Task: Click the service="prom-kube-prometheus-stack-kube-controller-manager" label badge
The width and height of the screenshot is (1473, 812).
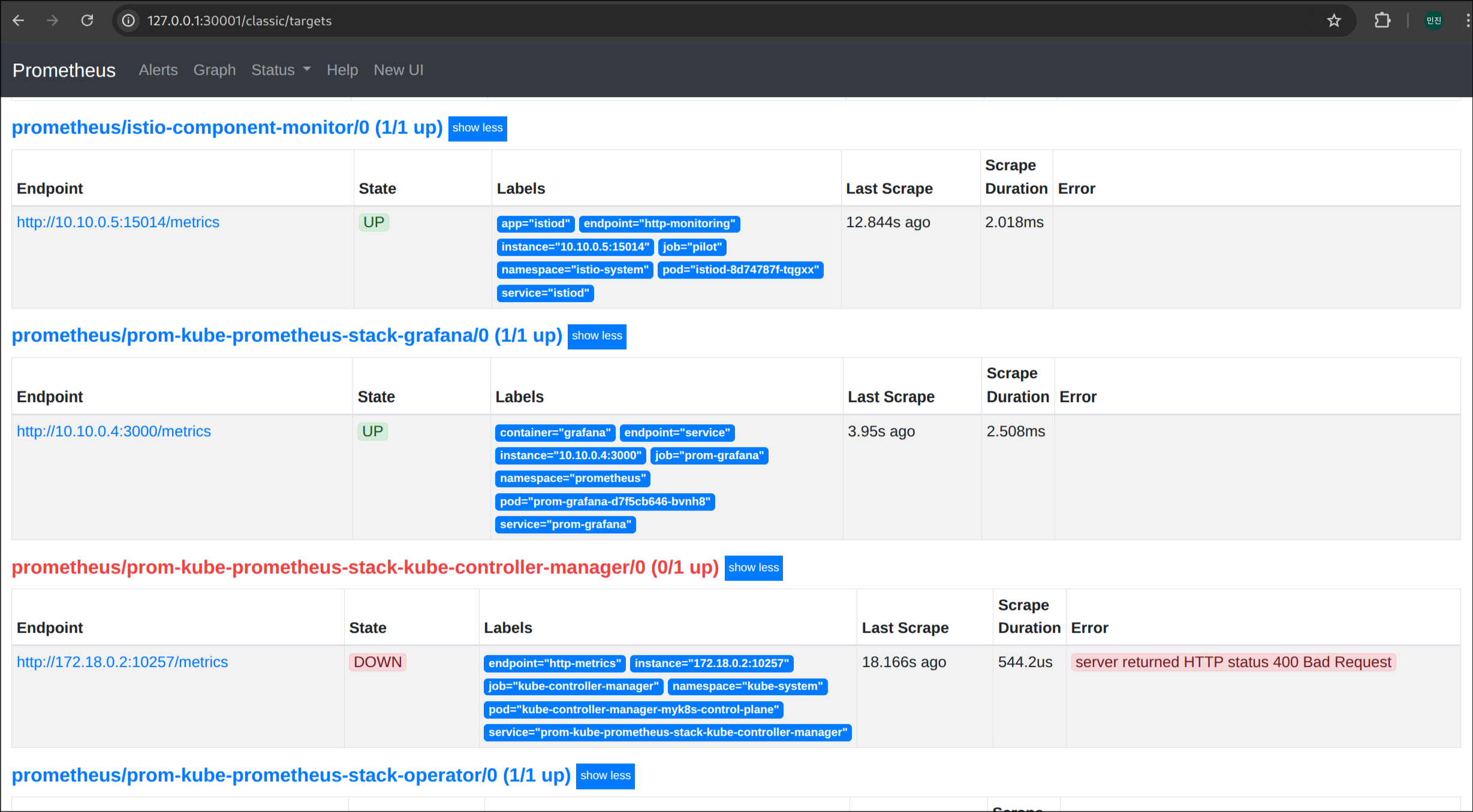Action: [x=668, y=733]
